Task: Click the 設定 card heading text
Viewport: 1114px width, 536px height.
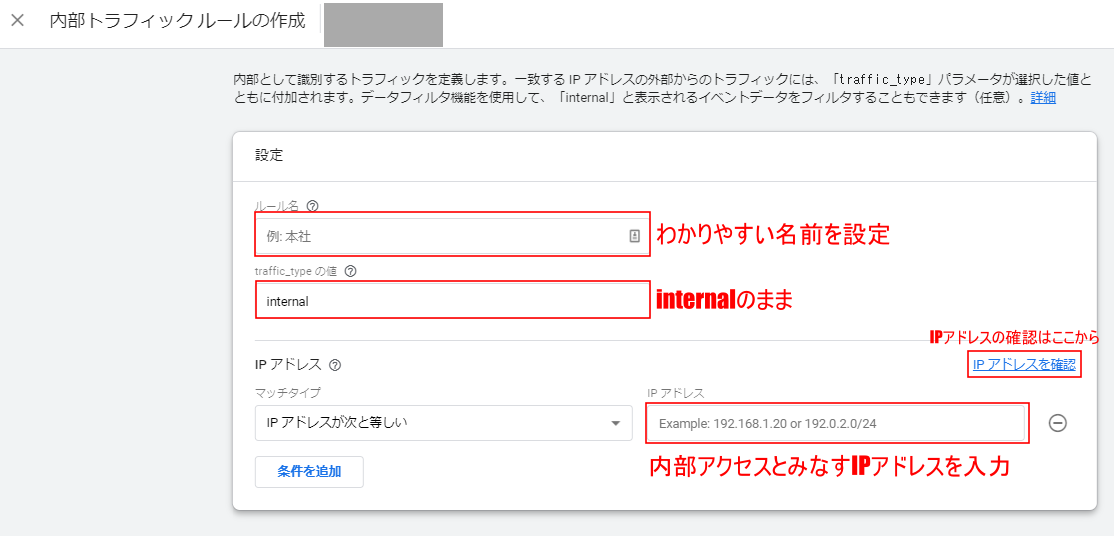Action: [269, 156]
